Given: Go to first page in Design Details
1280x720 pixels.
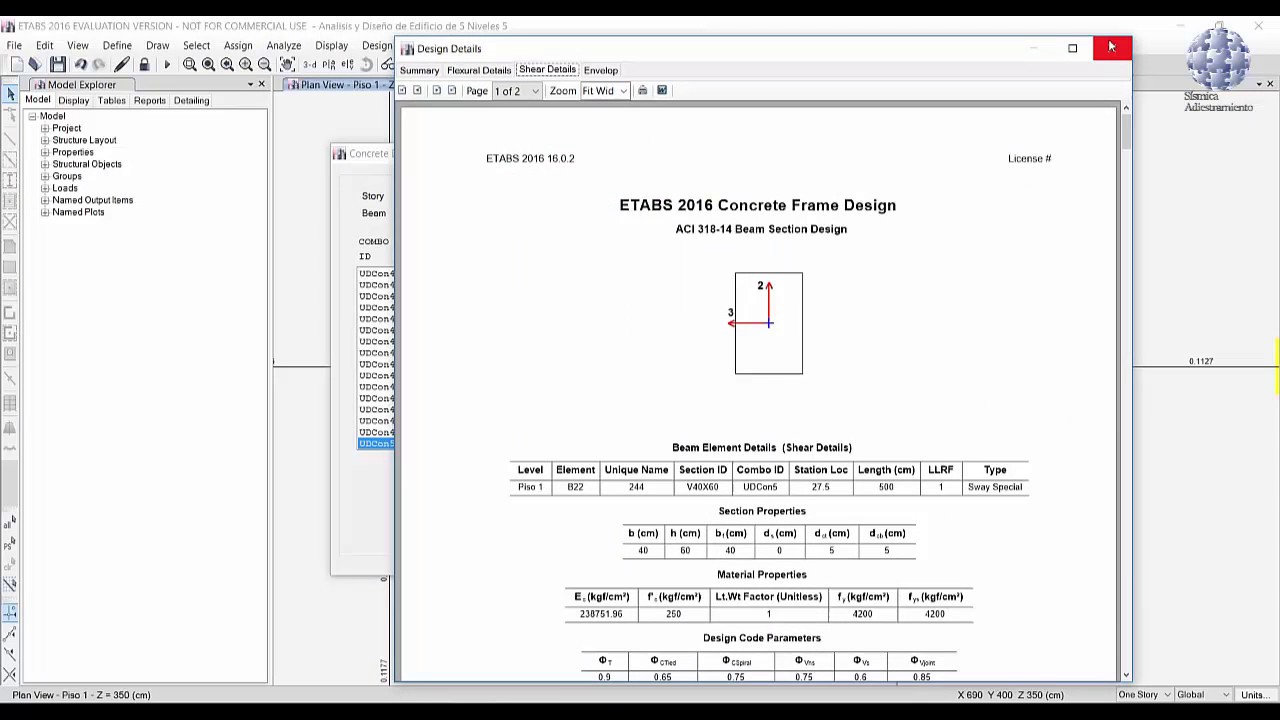Looking at the screenshot, I should pyautogui.click(x=402, y=90).
